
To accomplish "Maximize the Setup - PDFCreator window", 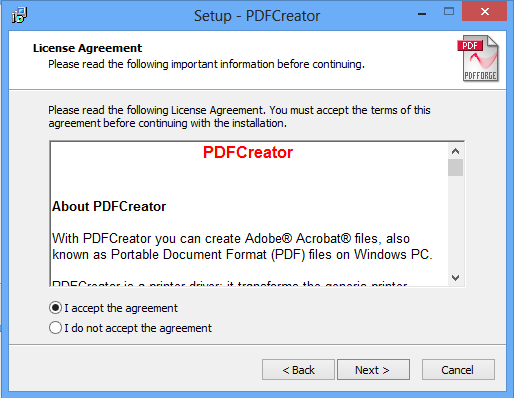I will coord(449,12).
